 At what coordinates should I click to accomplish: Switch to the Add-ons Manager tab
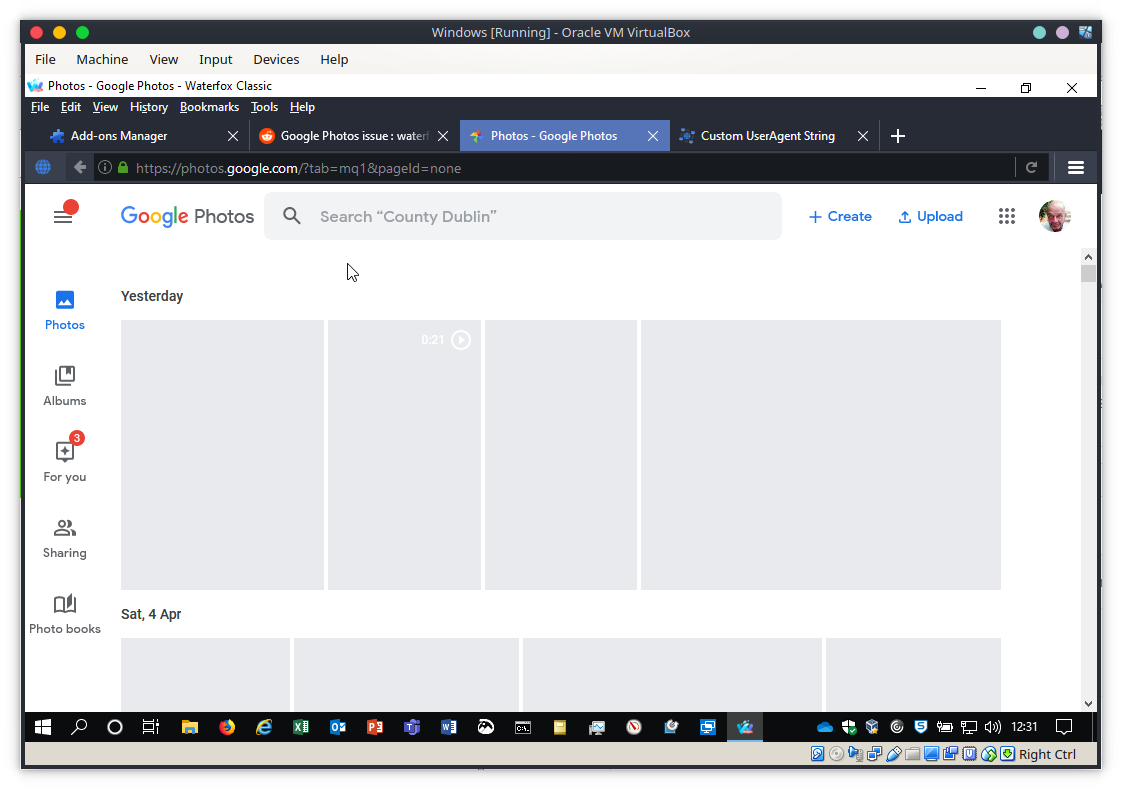136,136
